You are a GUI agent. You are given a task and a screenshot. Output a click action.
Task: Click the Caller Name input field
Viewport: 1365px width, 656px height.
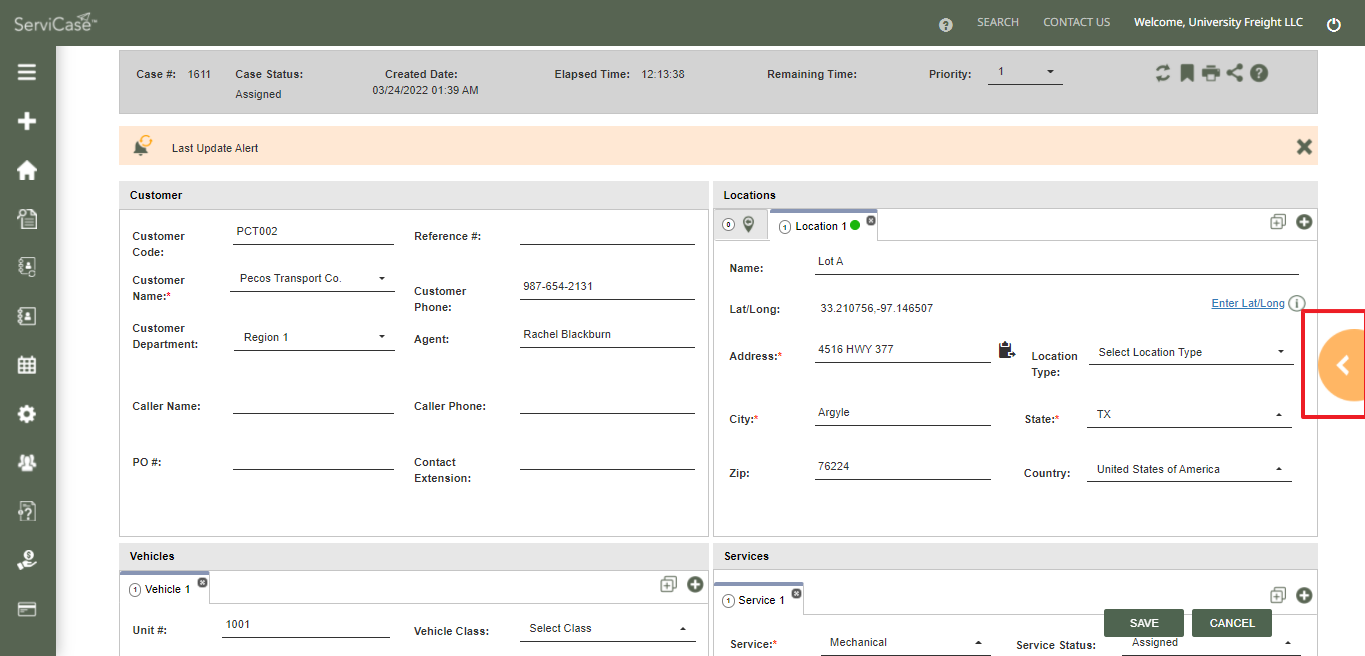(x=313, y=404)
